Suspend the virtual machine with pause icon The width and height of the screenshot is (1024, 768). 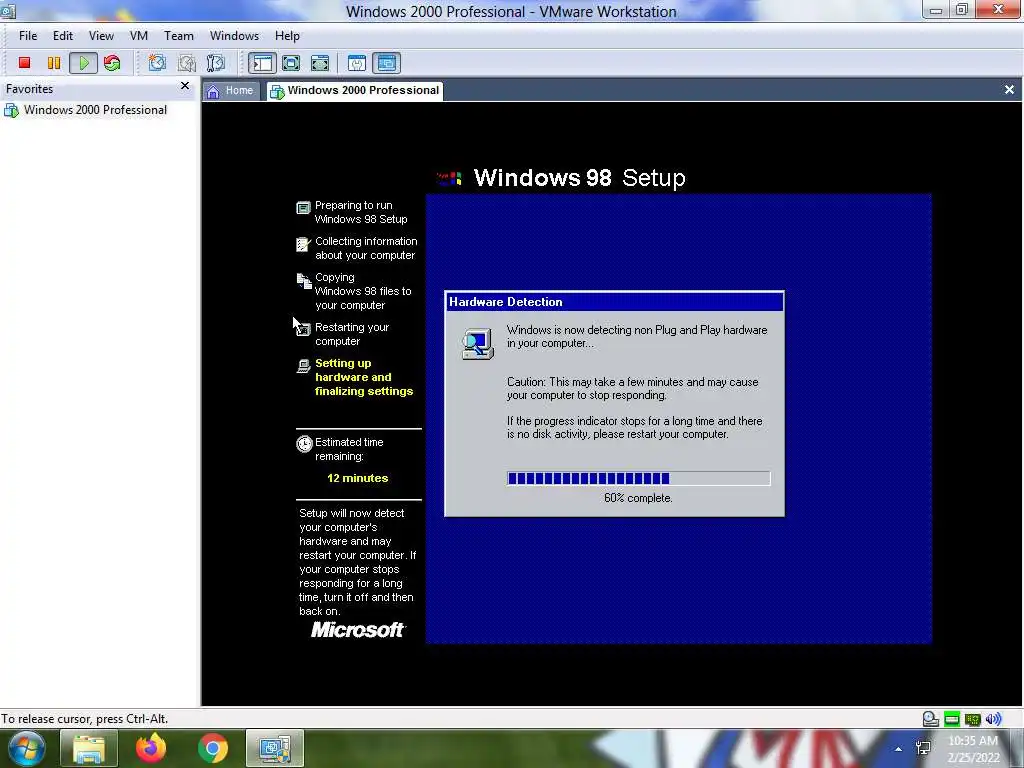54,63
